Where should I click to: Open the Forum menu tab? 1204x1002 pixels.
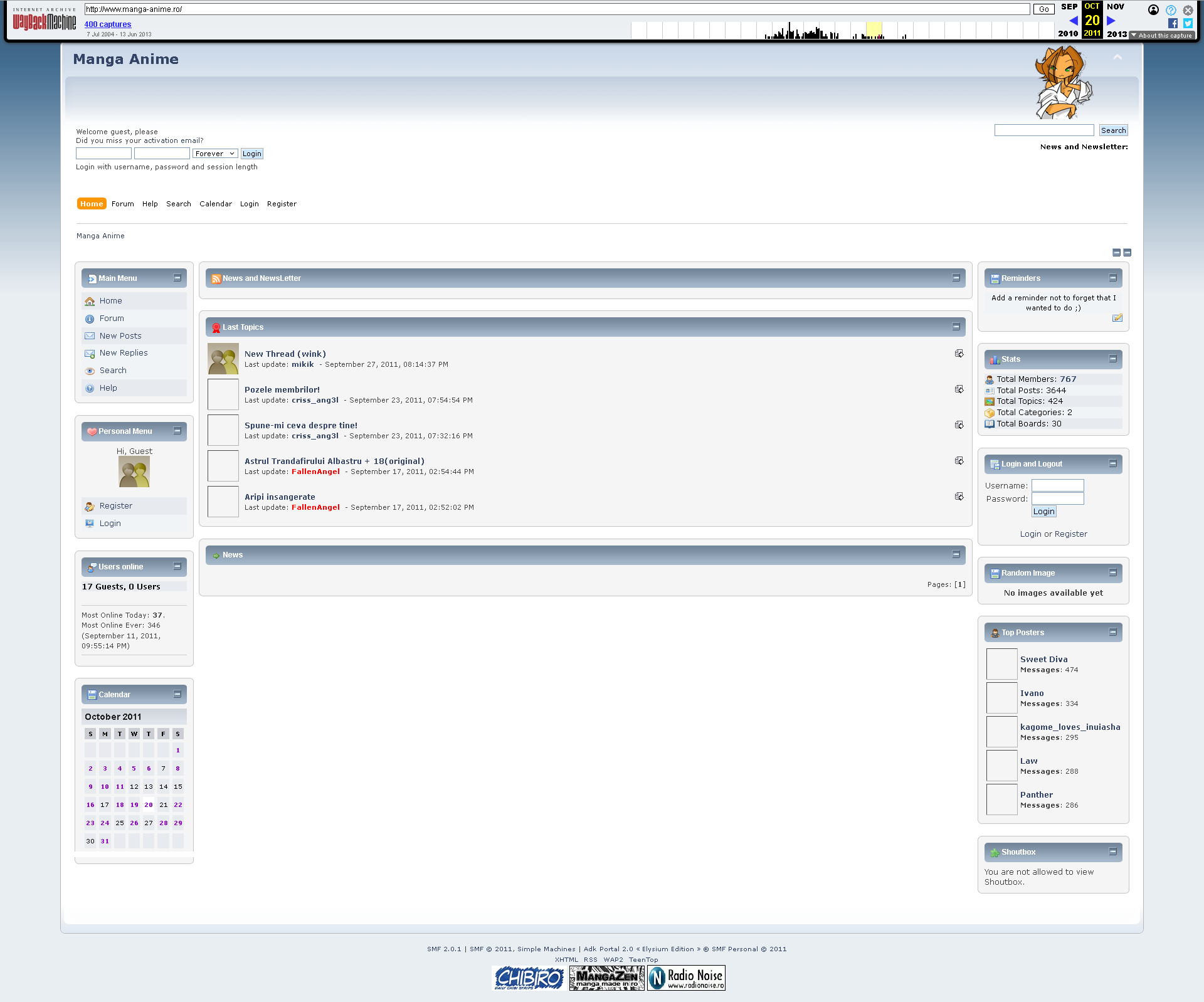(122, 204)
